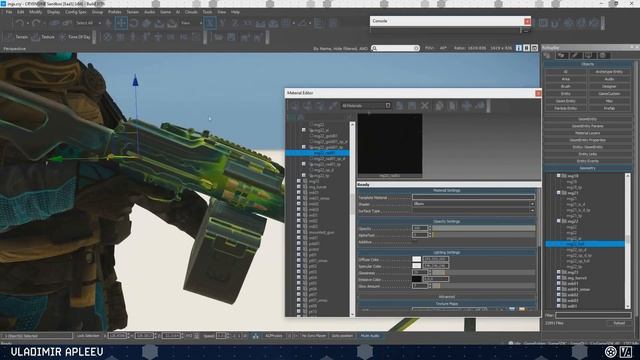
Task: Open the Prefabs menu
Action: [x=115, y=12]
